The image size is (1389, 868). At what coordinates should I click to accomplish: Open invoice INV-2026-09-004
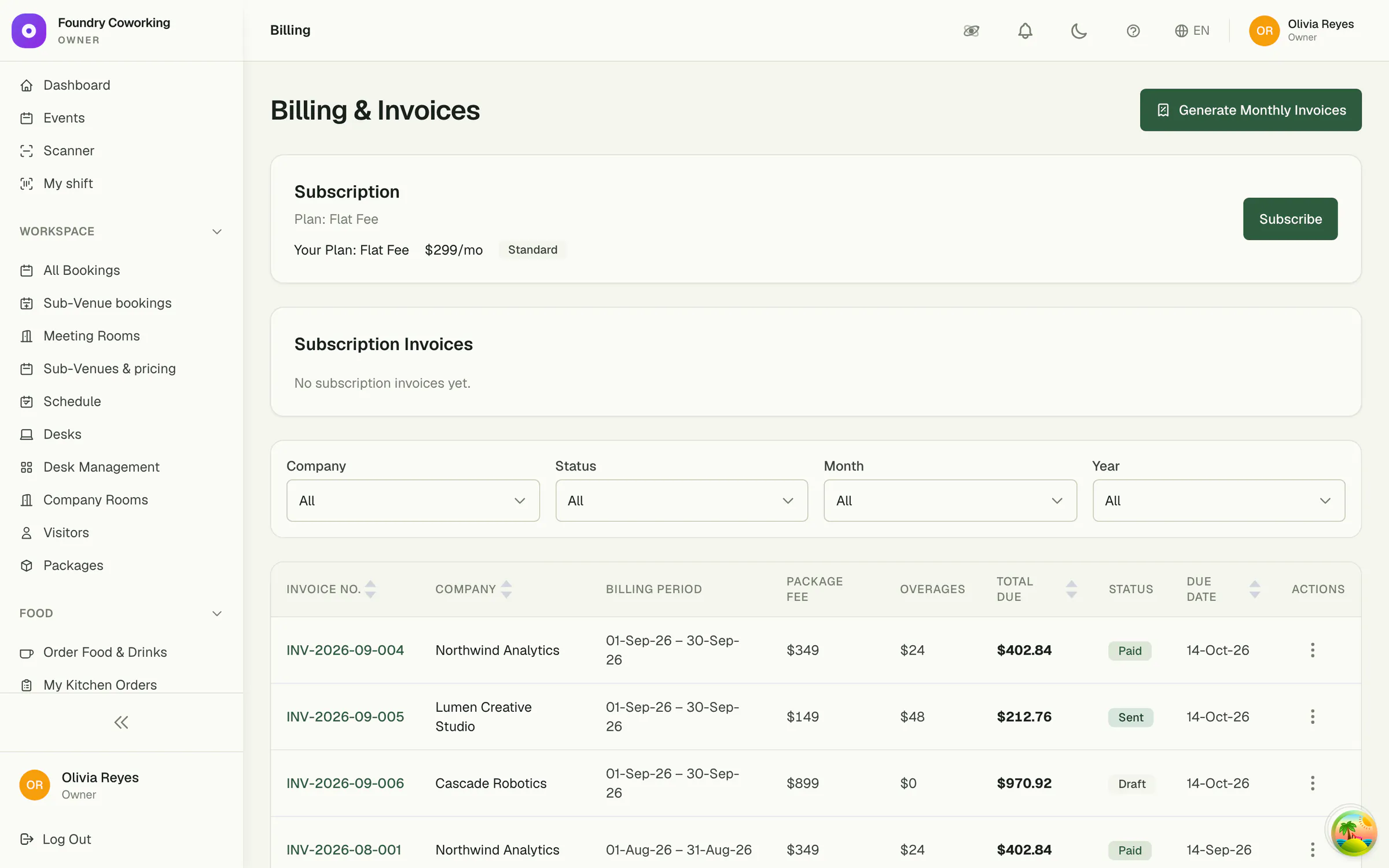[x=345, y=650]
